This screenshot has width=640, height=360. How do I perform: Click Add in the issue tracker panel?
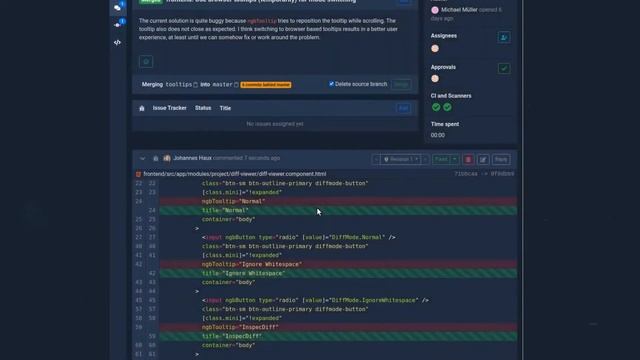pos(403,108)
